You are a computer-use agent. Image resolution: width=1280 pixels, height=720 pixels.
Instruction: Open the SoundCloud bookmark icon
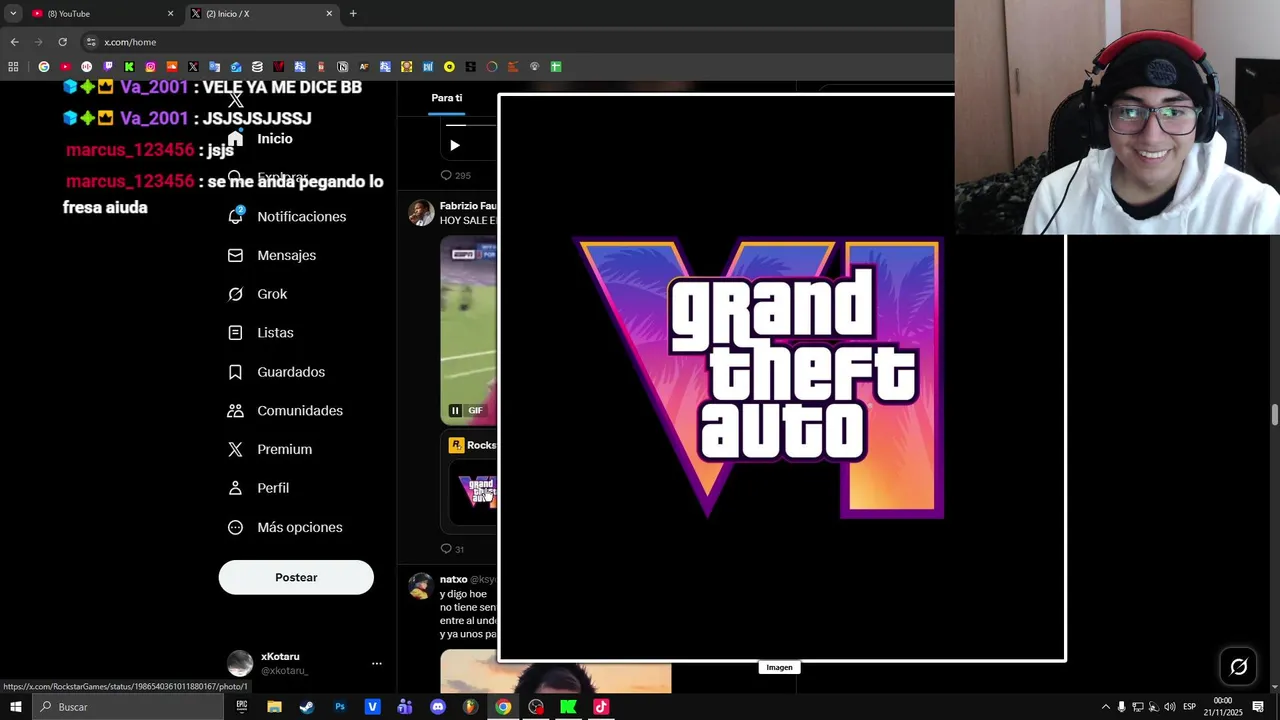click(172, 67)
